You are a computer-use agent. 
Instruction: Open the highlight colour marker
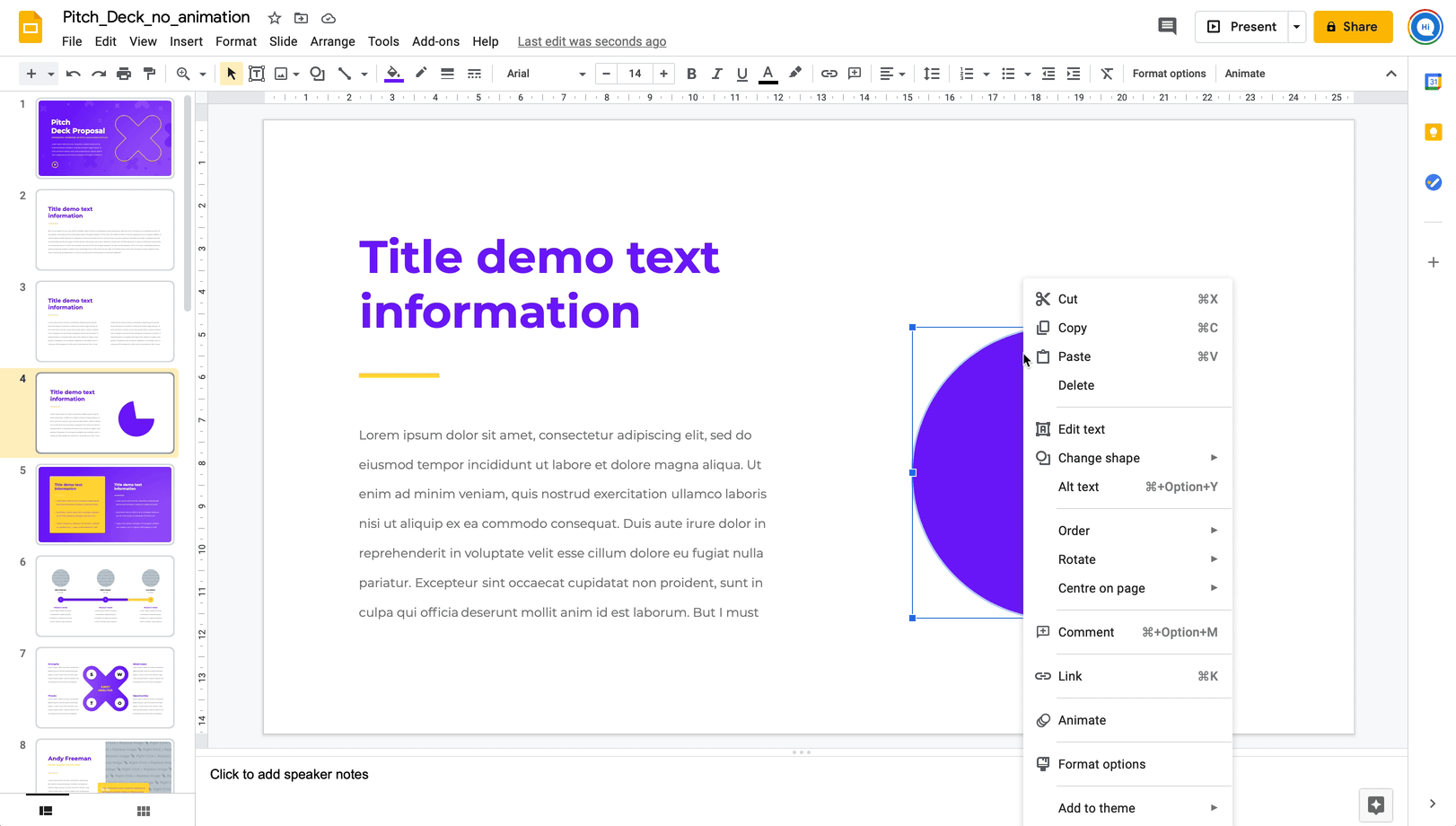coord(795,74)
